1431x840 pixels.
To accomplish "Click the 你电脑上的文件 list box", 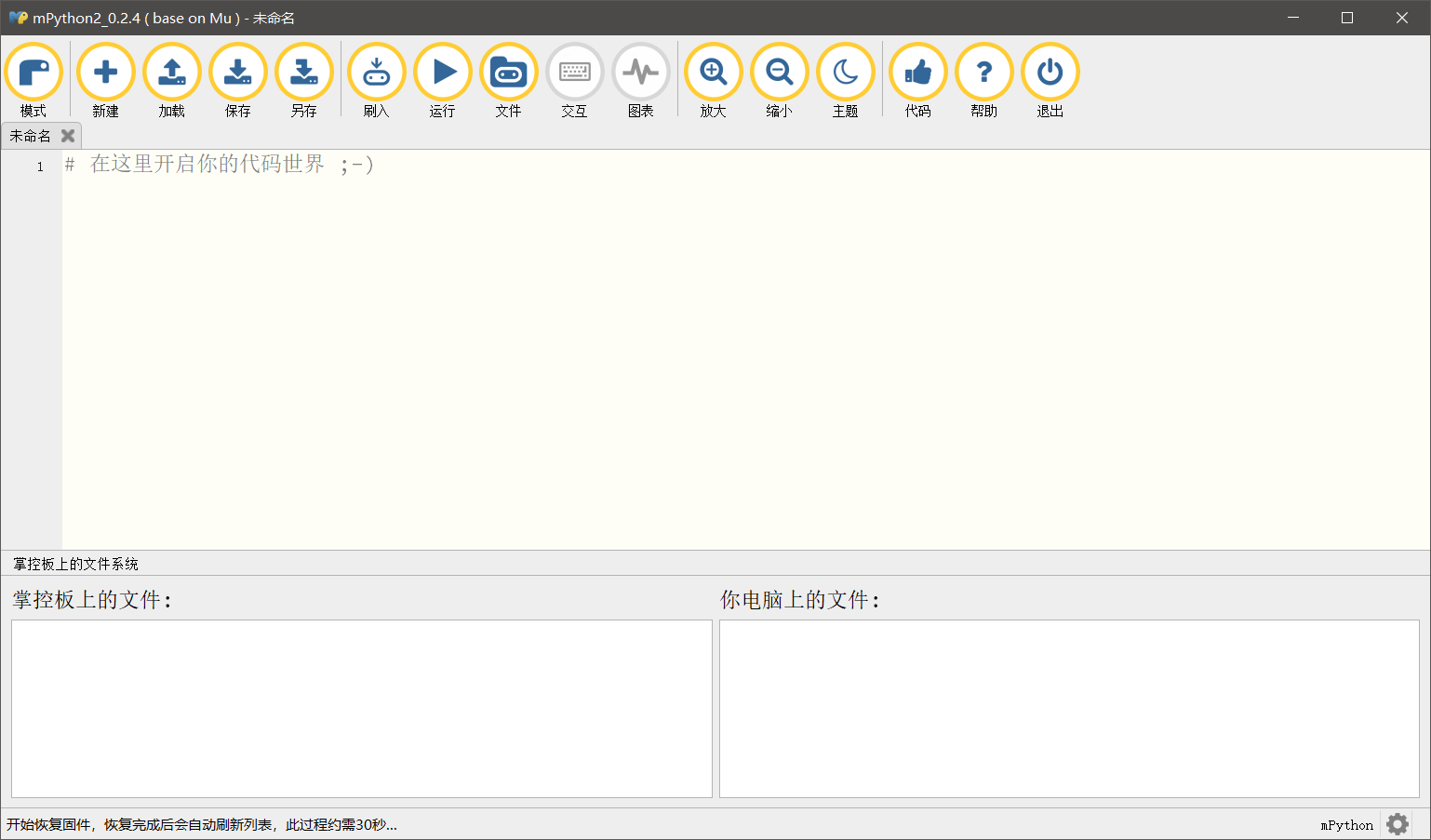I will (1069, 709).
